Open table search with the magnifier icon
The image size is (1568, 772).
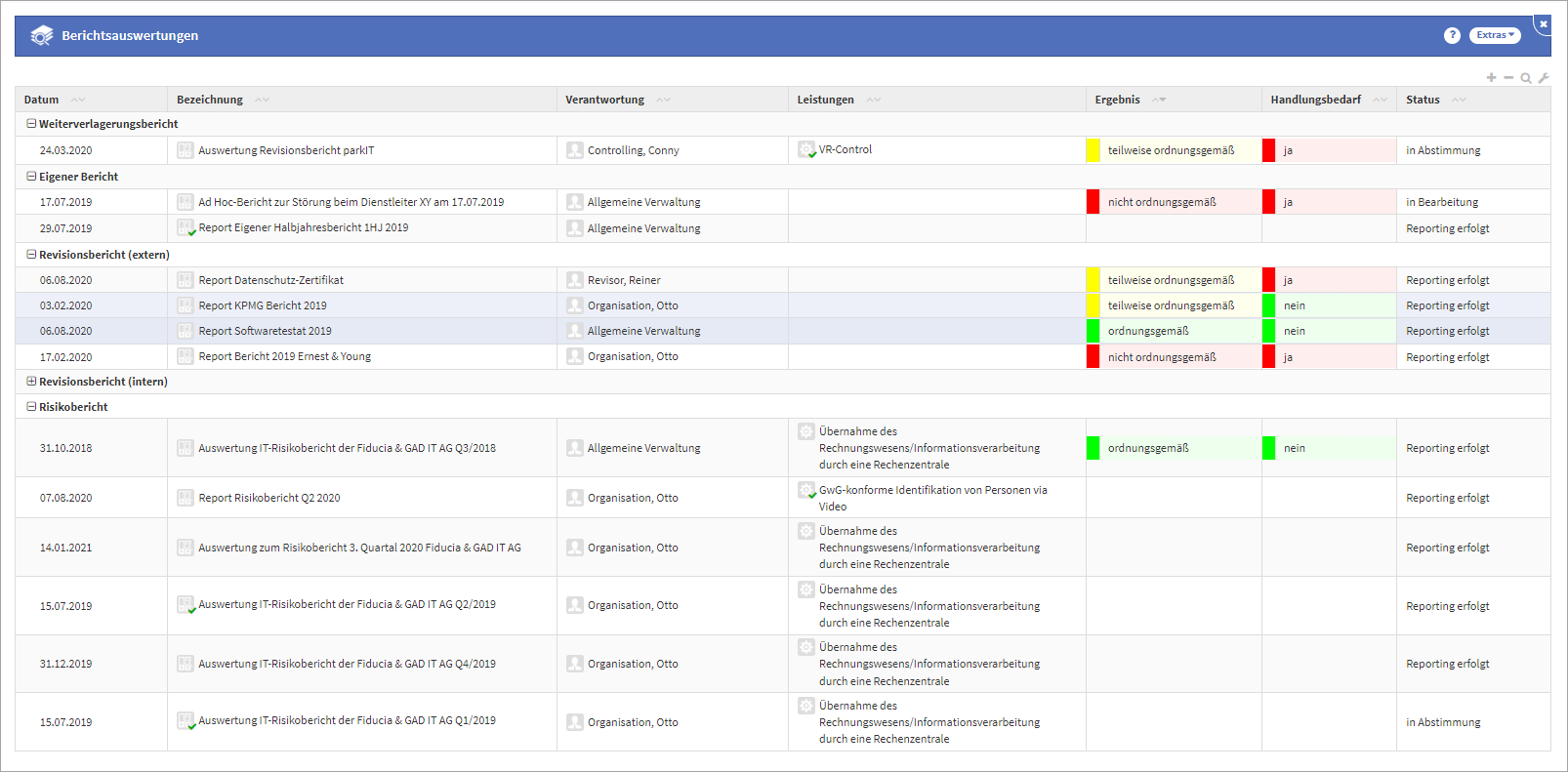[x=1526, y=78]
